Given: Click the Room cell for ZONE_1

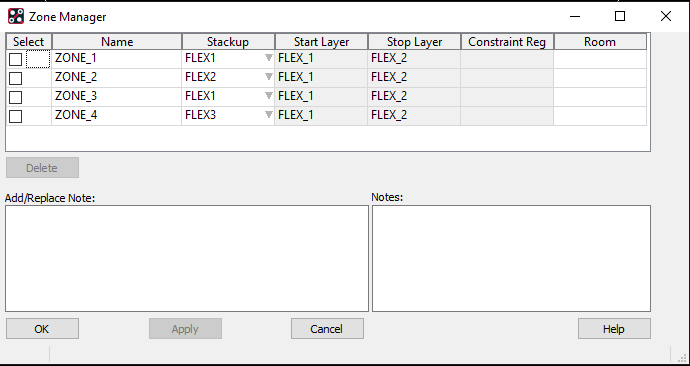Looking at the screenshot, I should point(600,59).
